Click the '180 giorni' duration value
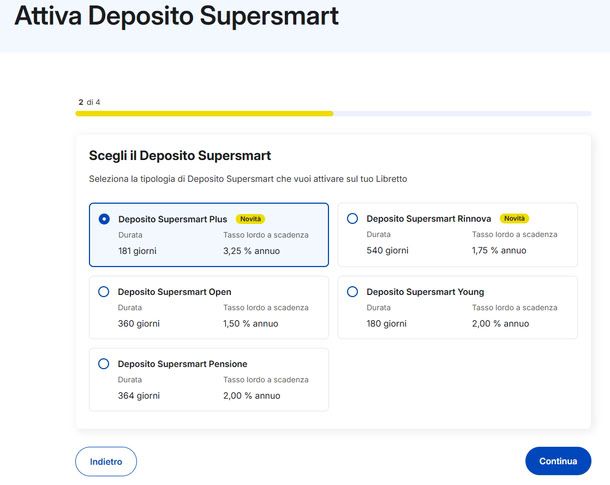 point(386,324)
